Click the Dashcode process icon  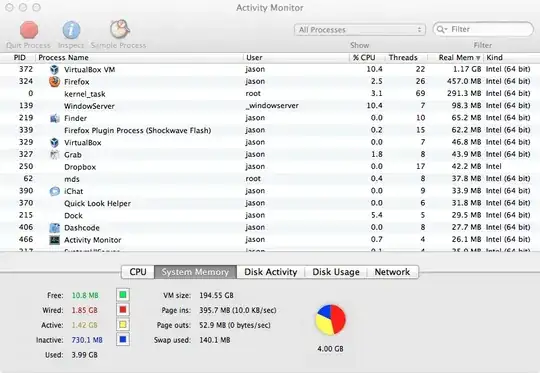[x=54, y=228]
